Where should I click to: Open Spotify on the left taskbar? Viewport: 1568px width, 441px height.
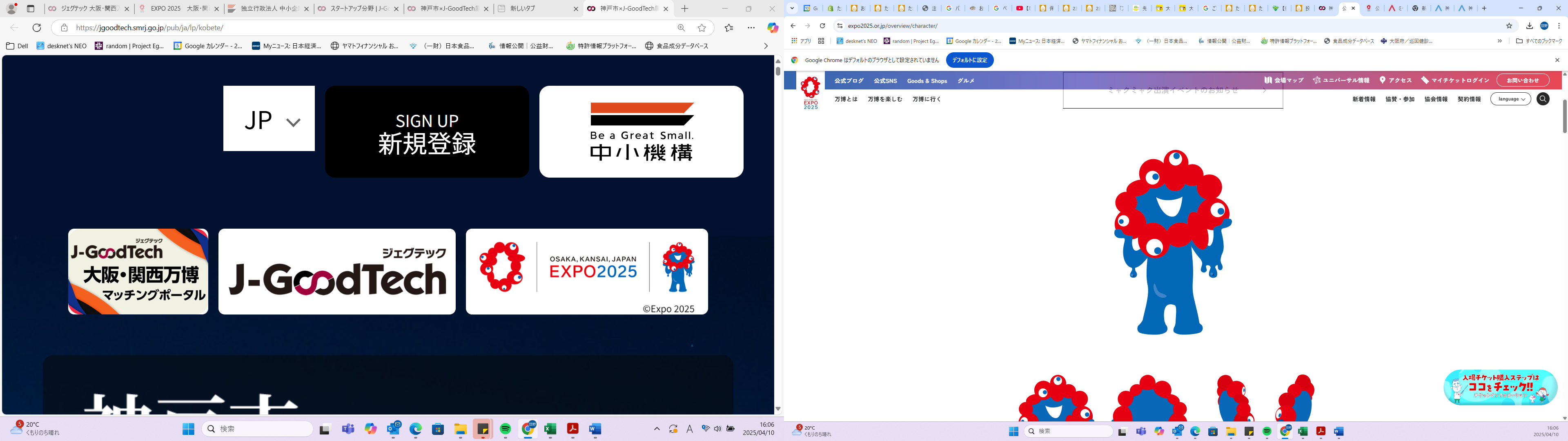505,430
